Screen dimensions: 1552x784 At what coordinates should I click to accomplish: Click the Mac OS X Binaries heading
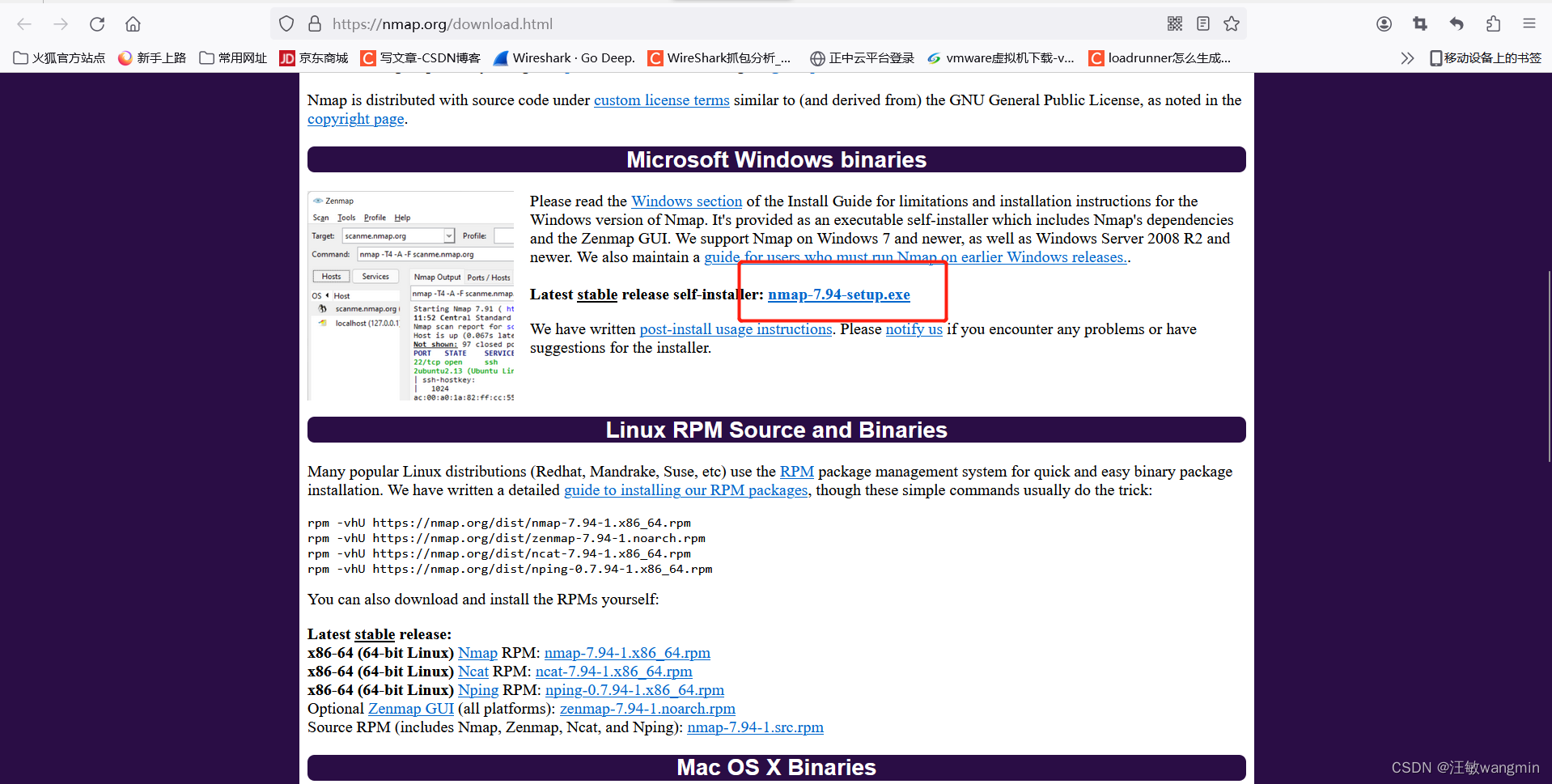[x=777, y=767]
